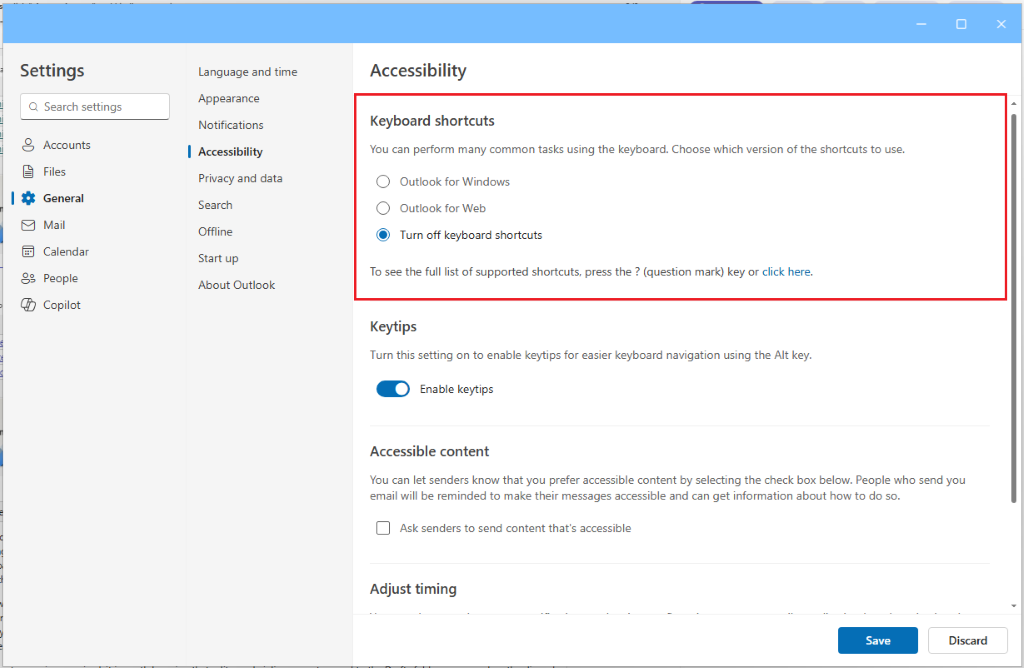The width and height of the screenshot is (1024, 668).
Task: Select Outlook for Windows shortcuts
Action: pyautogui.click(x=383, y=182)
